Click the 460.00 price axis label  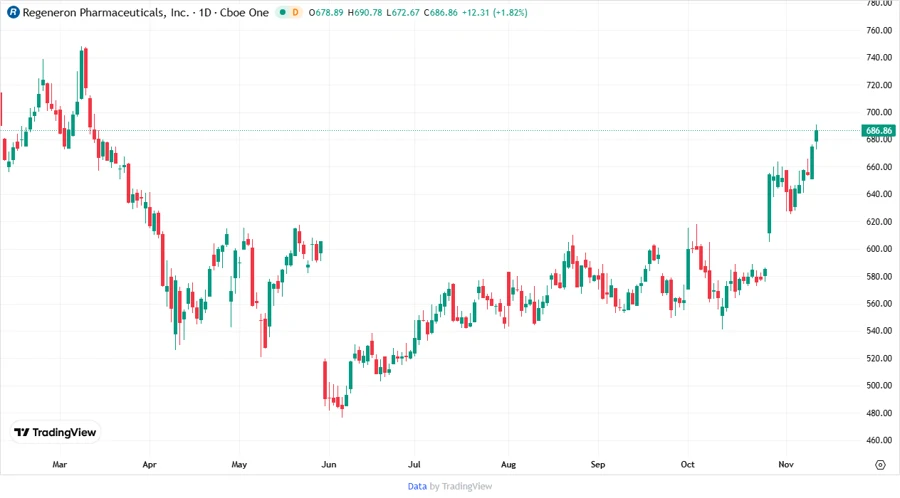(x=879, y=440)
